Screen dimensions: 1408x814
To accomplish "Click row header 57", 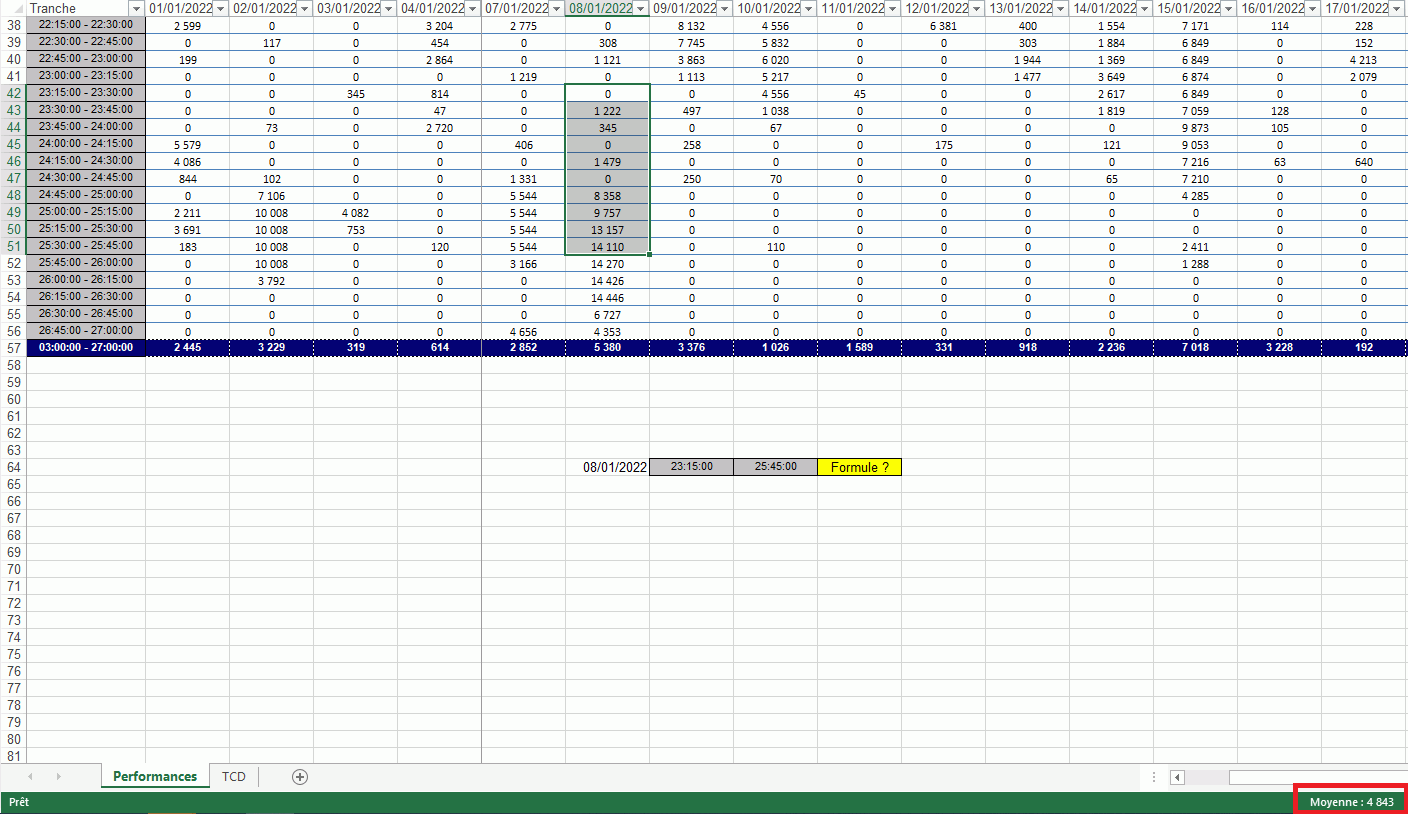I will point(13,348).
